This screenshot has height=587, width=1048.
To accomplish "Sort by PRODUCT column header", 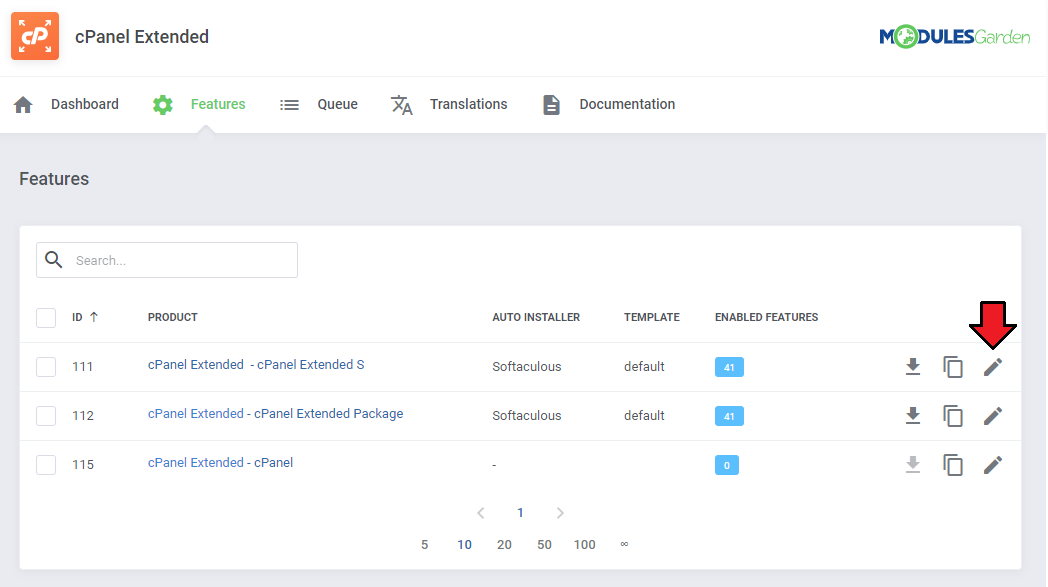I will click(x=172, y=317).
